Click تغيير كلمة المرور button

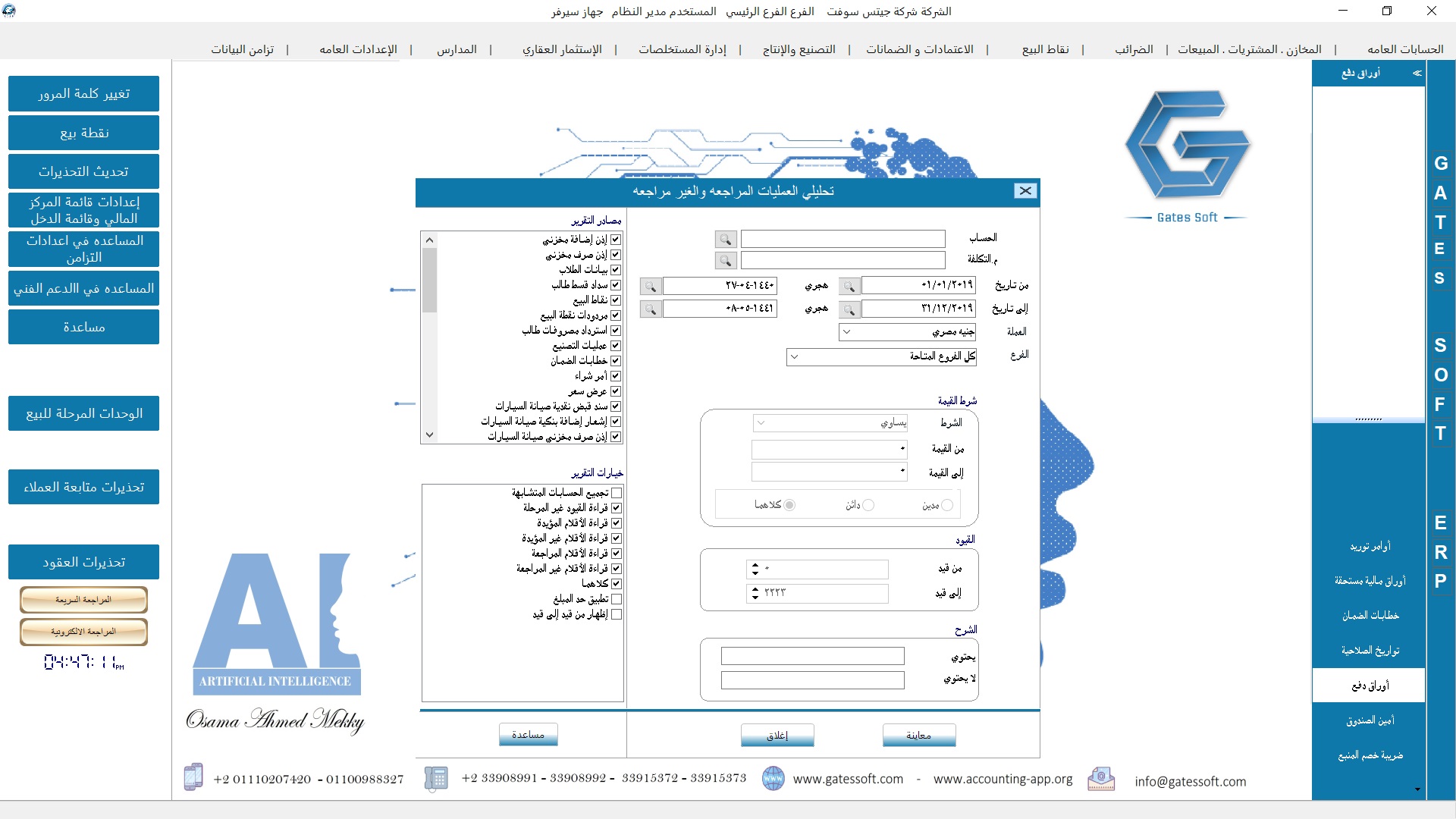click(x=84, y=93)
